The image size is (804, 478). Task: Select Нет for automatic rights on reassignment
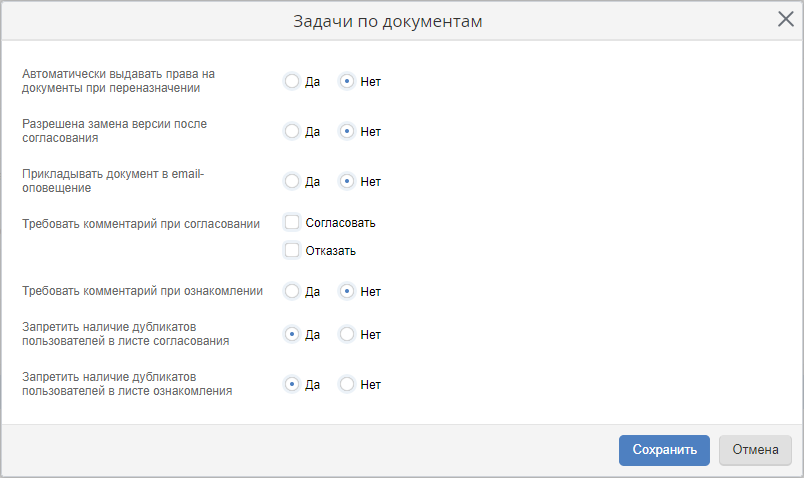pos(347,81)
